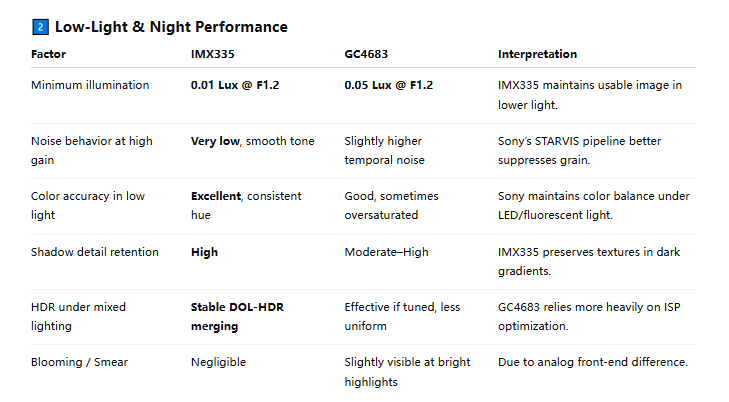Click the Stable DOL-HDR merging cell
The height and width of the screenshot is (402, 729).
coord(237,316)
